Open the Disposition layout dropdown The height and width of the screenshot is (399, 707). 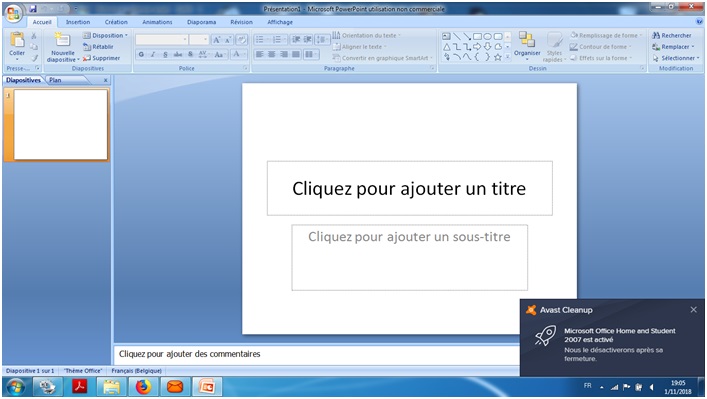(106, 35)
